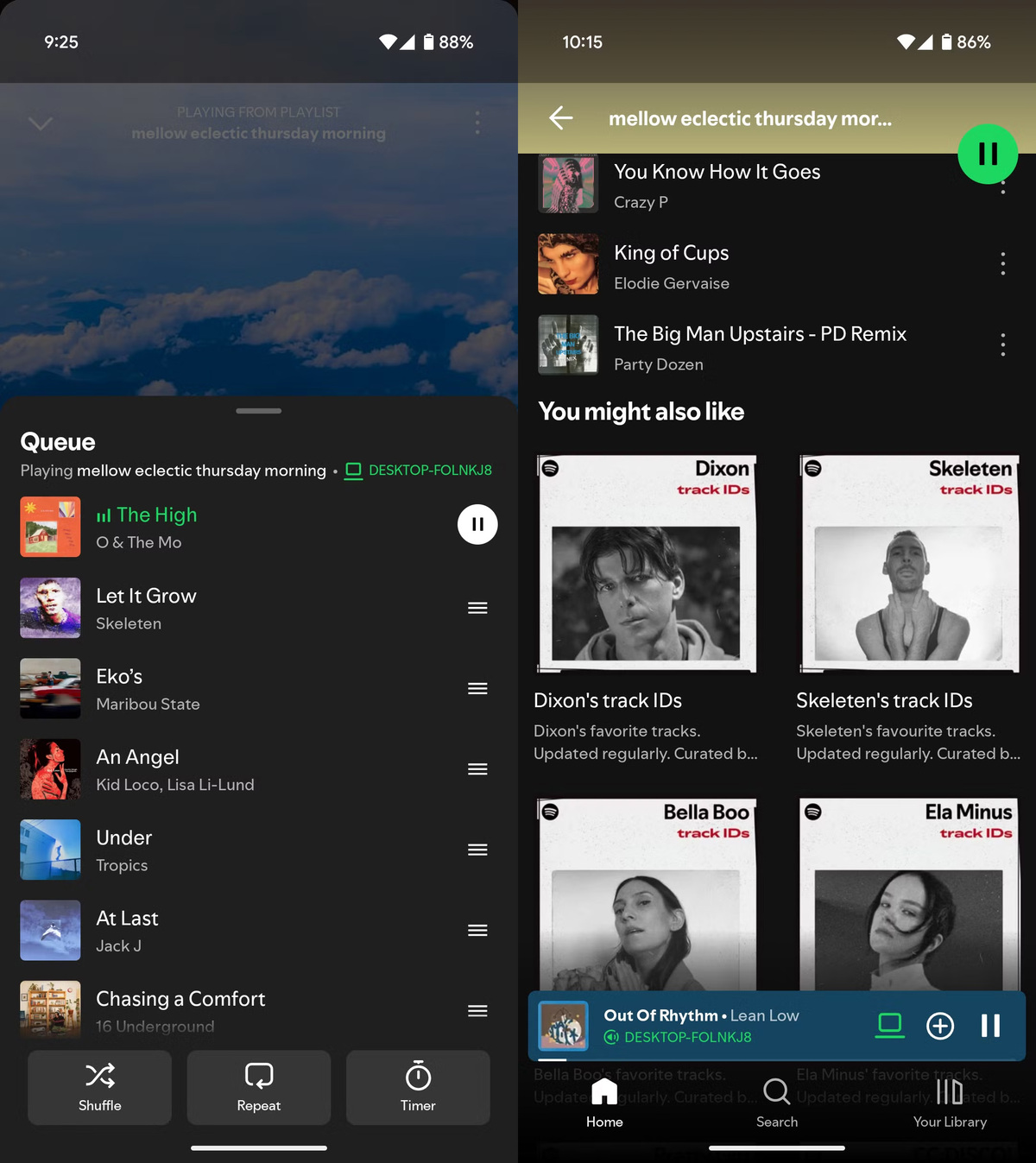This screenshot has height=1163, width=1036.
Task: Pause The High in the queue
Action: point(477,524)
